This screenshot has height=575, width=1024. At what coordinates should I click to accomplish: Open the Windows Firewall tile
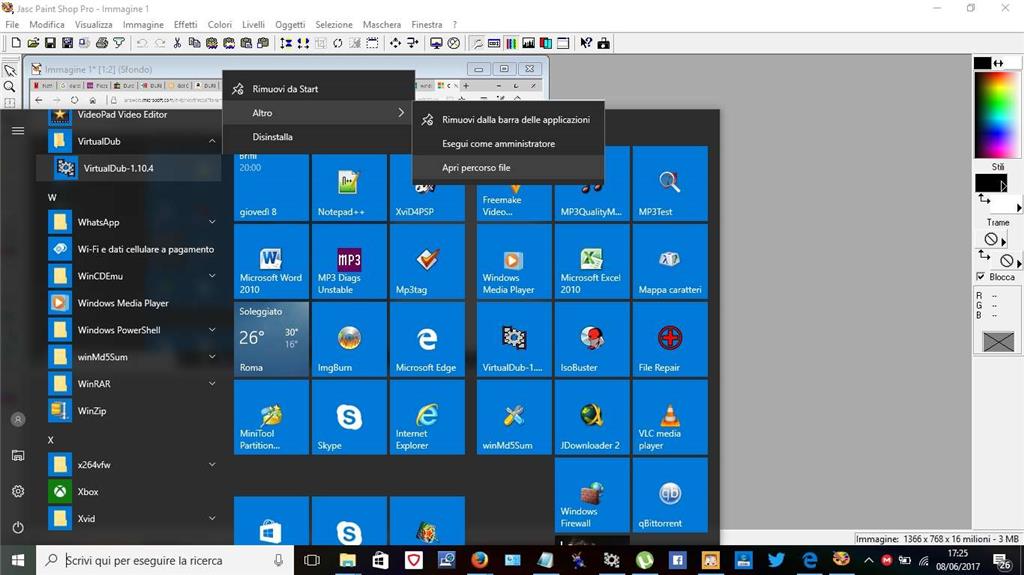[592, 495]
